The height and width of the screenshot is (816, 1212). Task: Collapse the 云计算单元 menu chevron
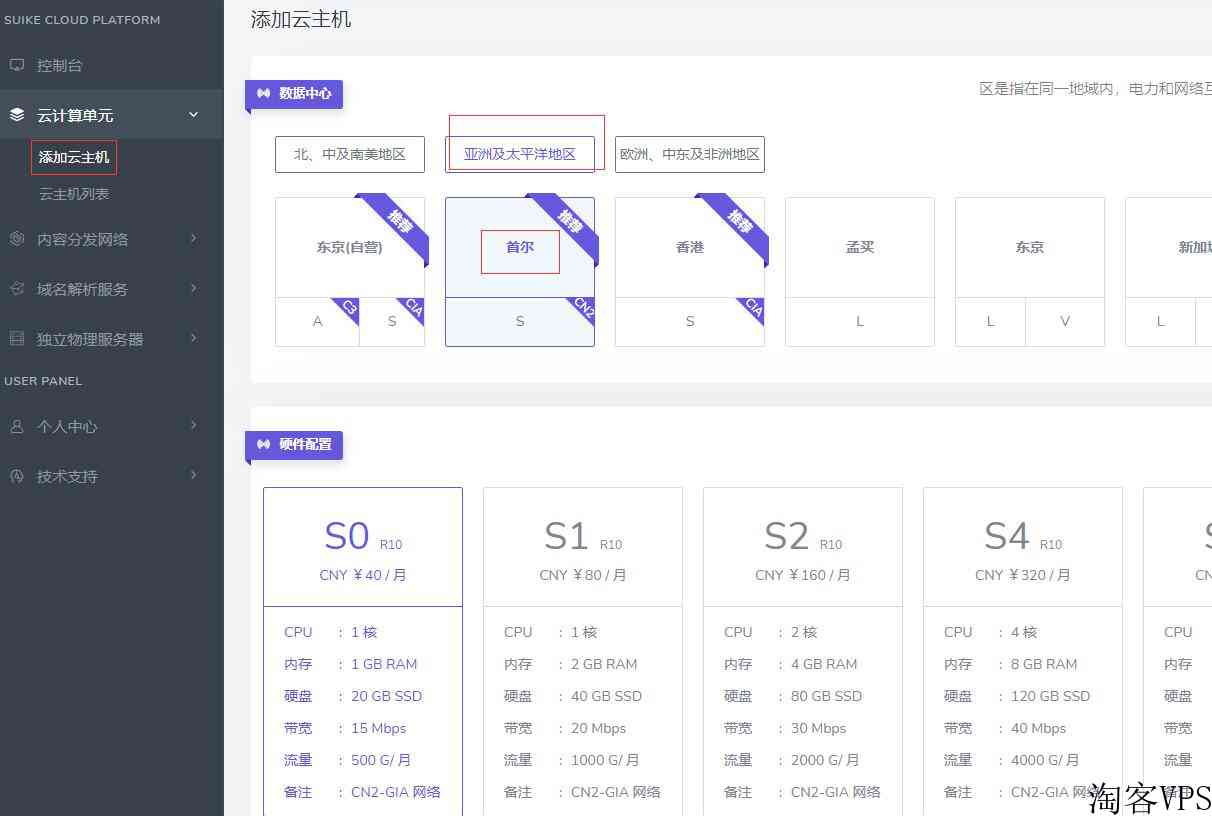[x=194, y=115]
